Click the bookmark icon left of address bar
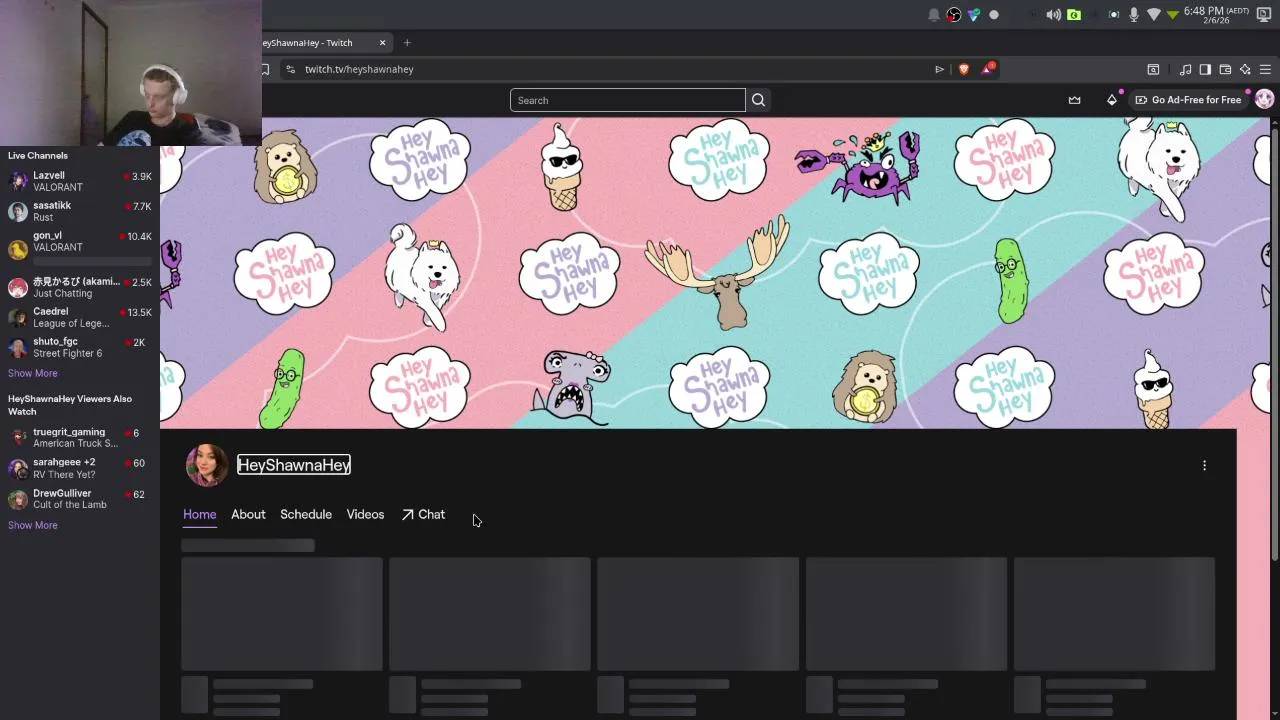The width and height of the screenshot is (1280, 720). [265, 69]
